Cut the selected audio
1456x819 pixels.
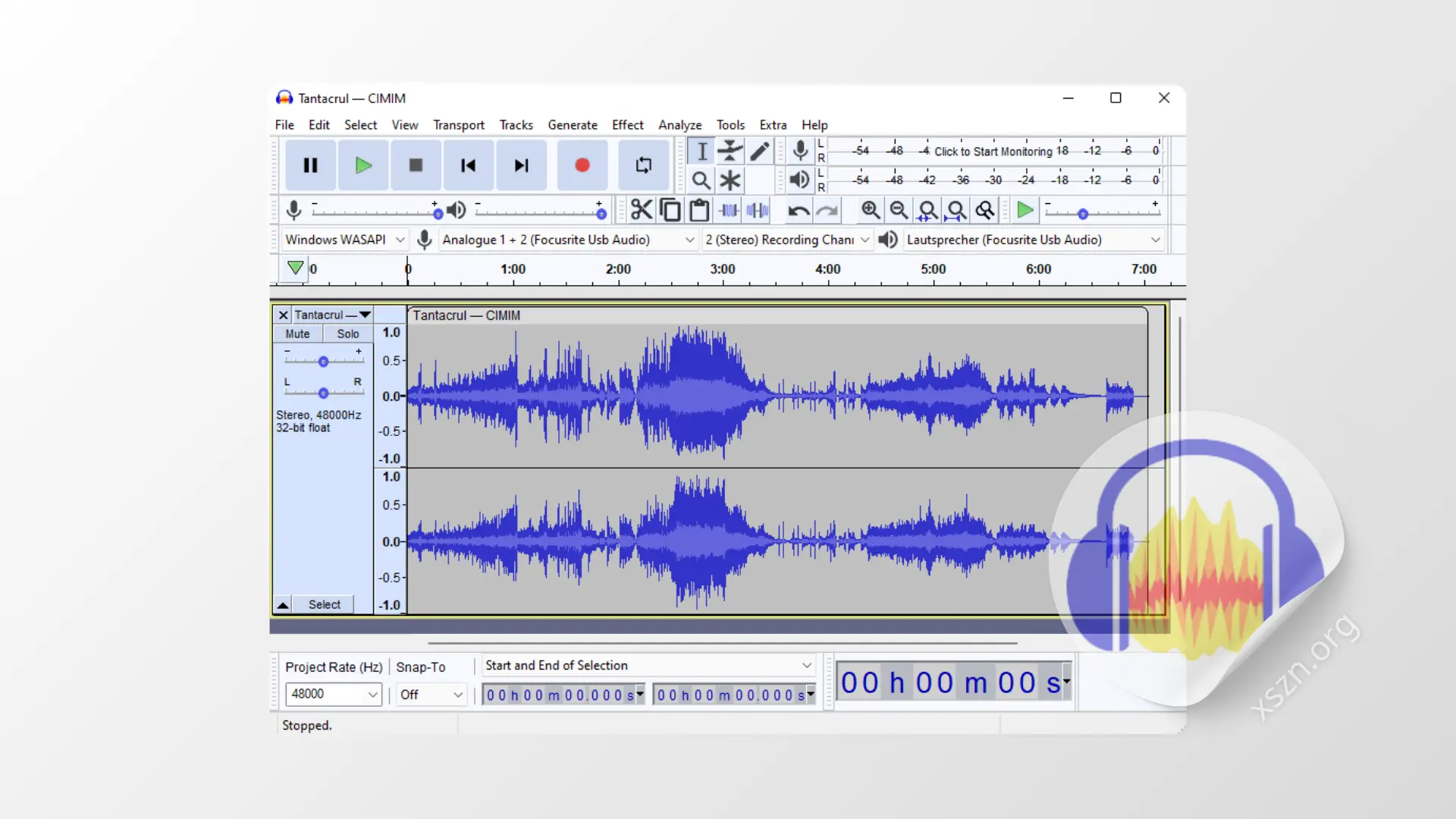641,210
